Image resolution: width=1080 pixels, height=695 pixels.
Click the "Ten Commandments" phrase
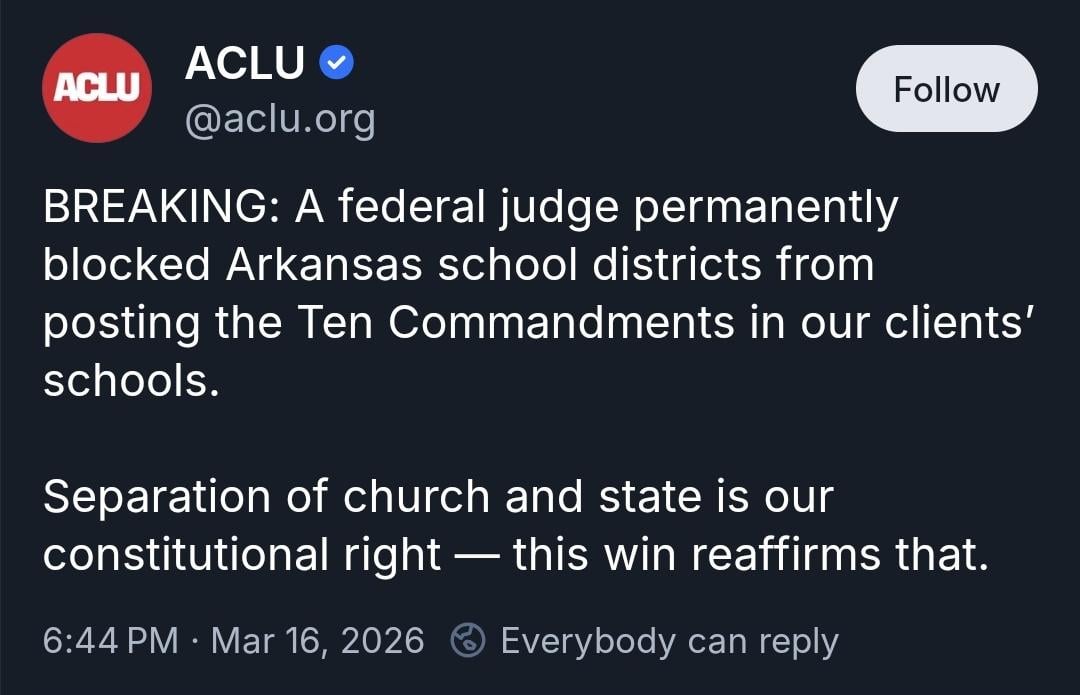point(547,322)
